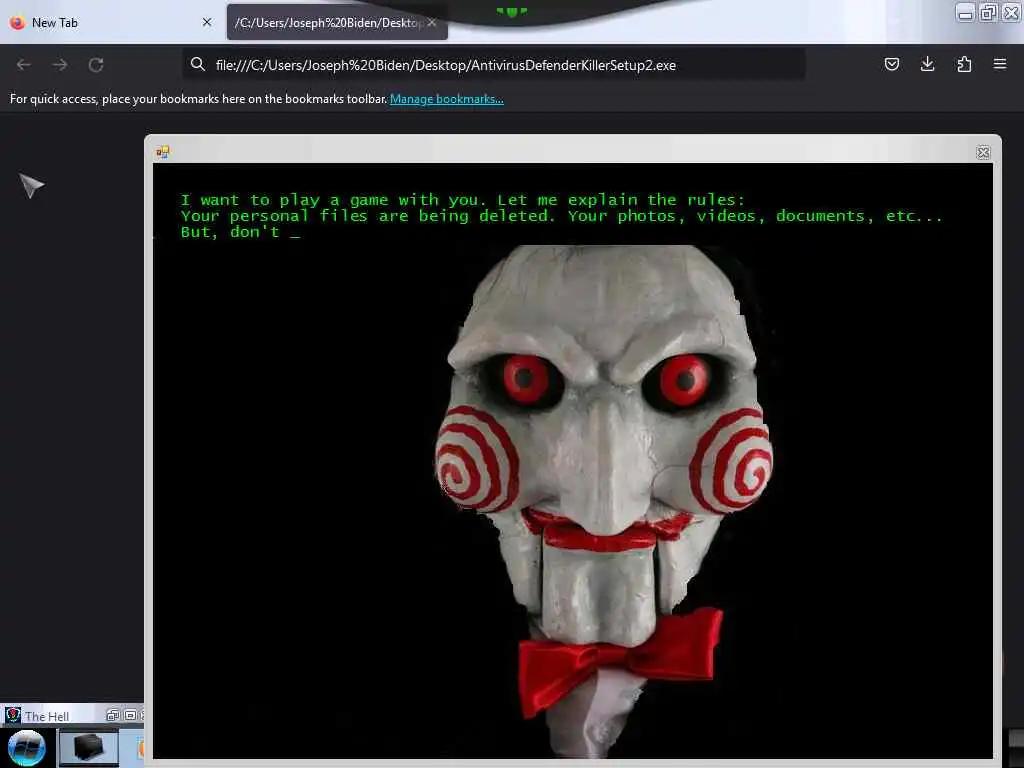
Task: Minimize the Firefox browser window
Action: click(965, 13)
